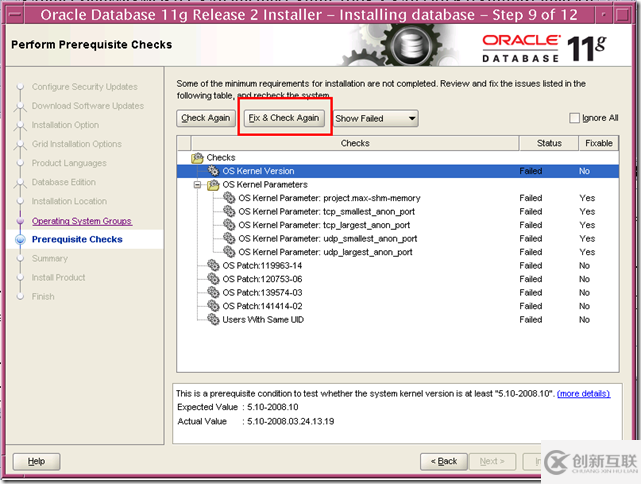Click Yes fixable value for project.max-shm-memory
Image resolution: width=641 pixels, height=484 pixels.
[x=587, y=198]
